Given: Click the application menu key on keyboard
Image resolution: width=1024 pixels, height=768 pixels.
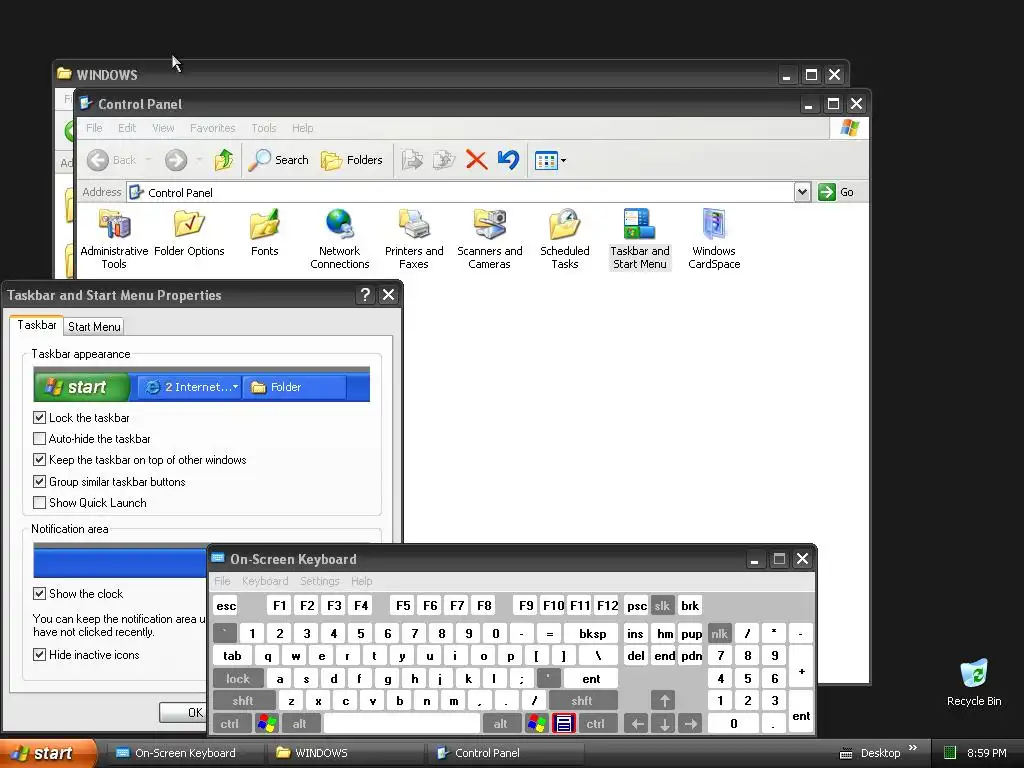Looking at the screenshot, I should (564, 724).
